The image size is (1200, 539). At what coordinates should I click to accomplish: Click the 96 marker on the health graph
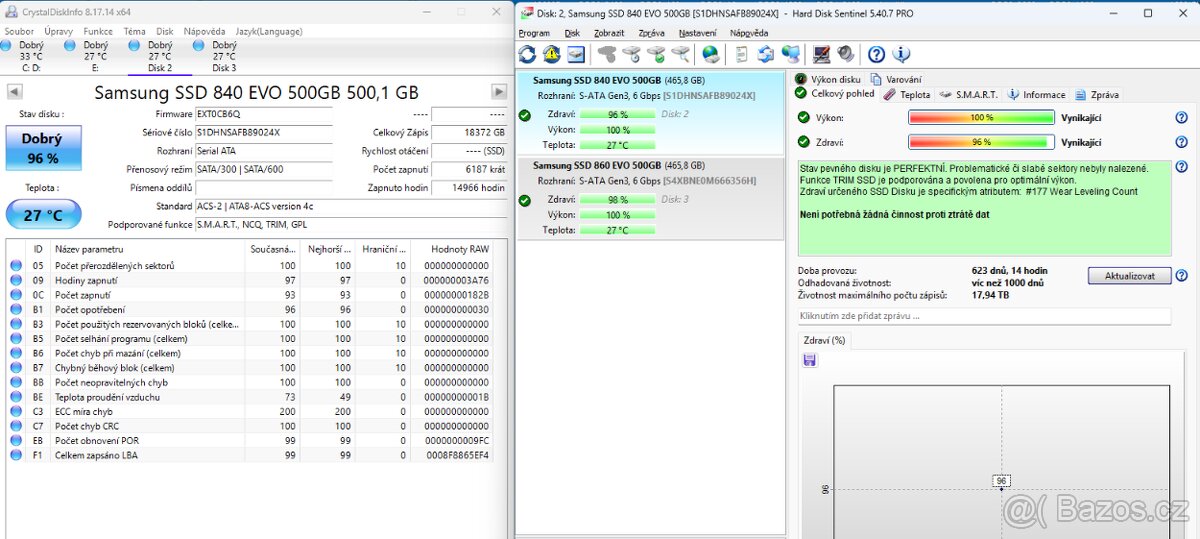tap(1002, 481)
